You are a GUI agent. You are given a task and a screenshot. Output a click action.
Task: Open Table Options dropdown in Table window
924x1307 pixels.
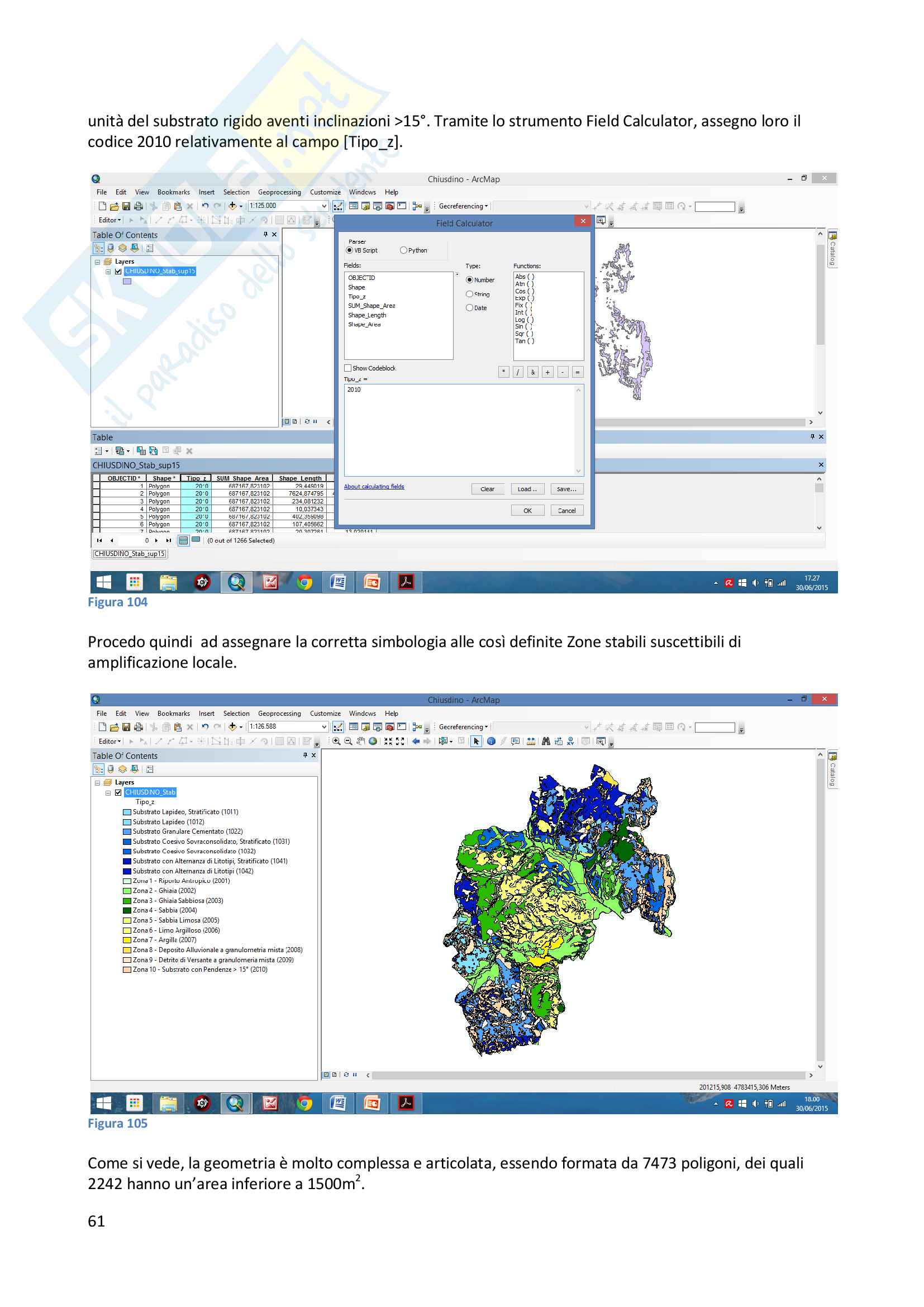click(x=101, y=451)
